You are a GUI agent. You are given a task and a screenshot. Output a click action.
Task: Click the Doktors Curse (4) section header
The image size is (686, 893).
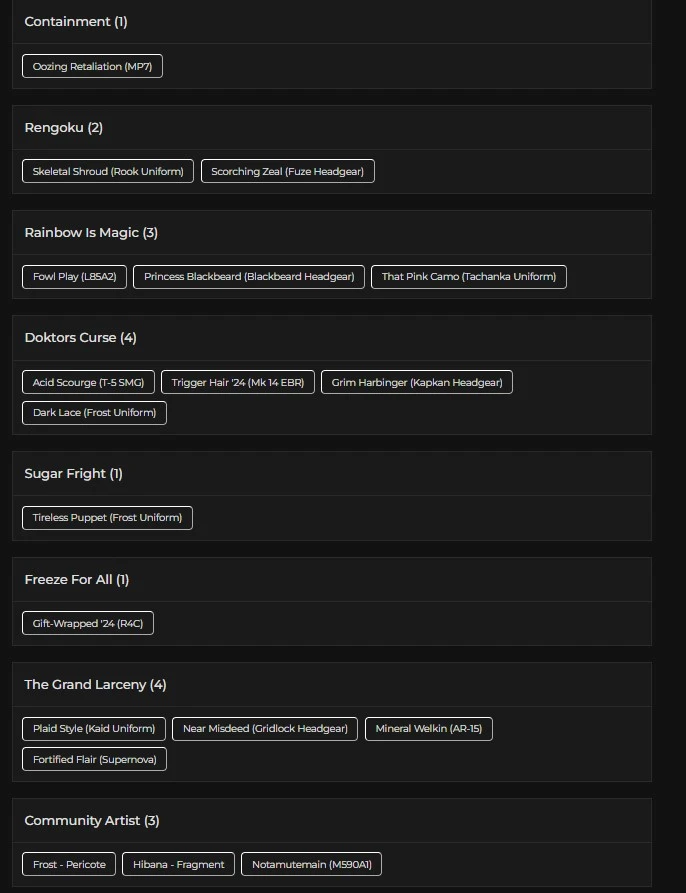[80, 338]
